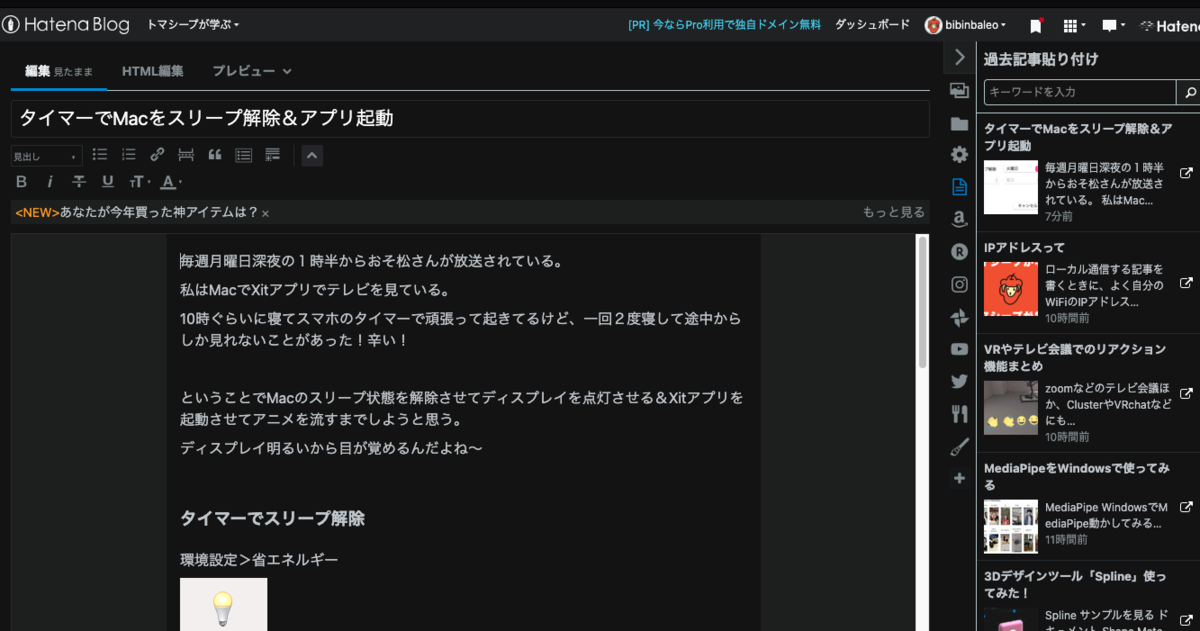The image size is (1200, 631).
Task: Insert a table of contents
Action: pyautogui.click(x=243, y=155)
